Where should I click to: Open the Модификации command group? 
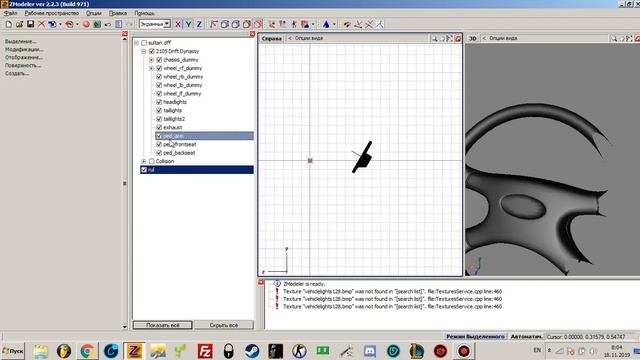[24, 49]
